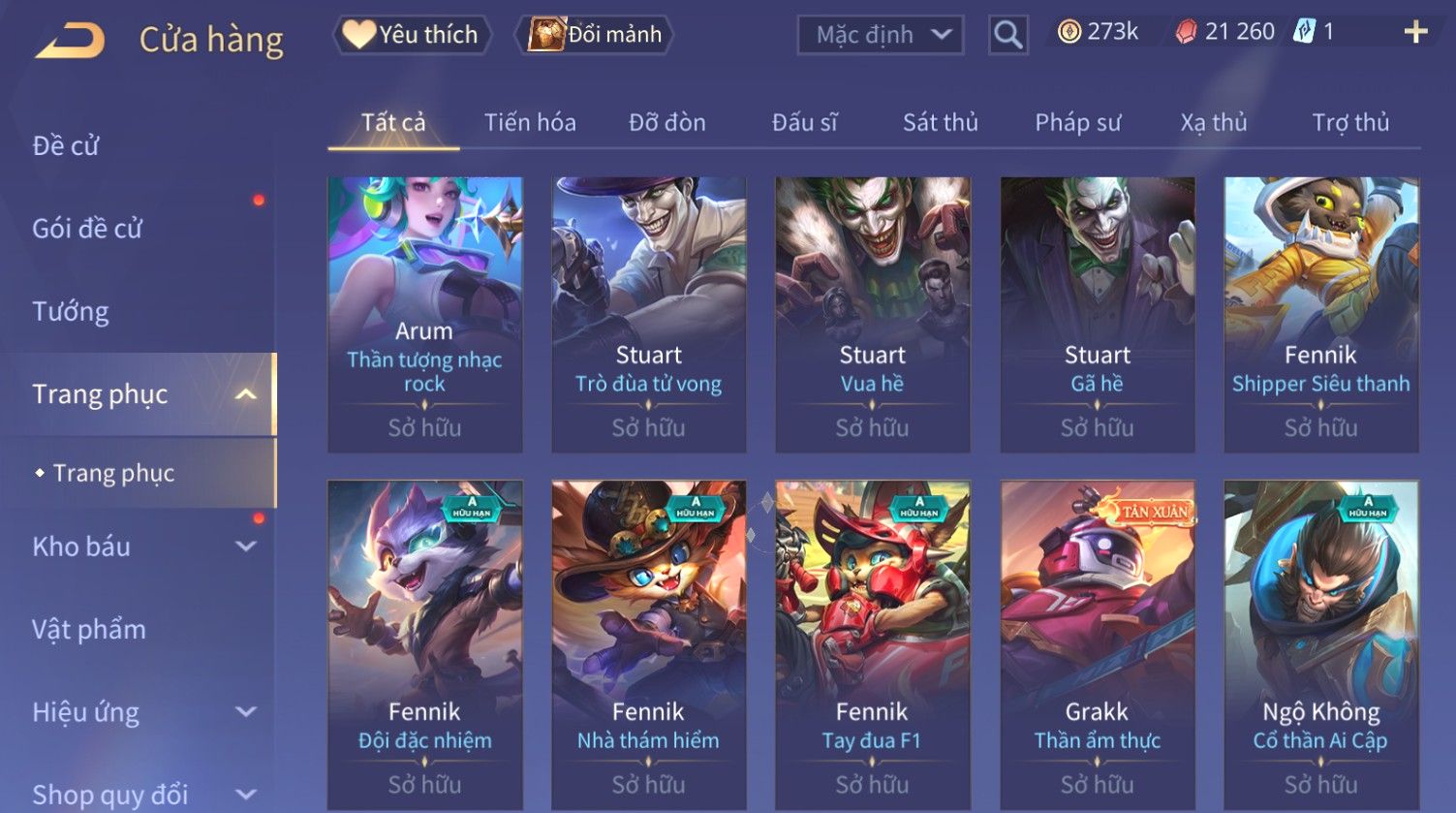Screen dimensions: 1456x813
Task: Open Stuart Vua hề skin card
Action: click(x=873, y=315)
